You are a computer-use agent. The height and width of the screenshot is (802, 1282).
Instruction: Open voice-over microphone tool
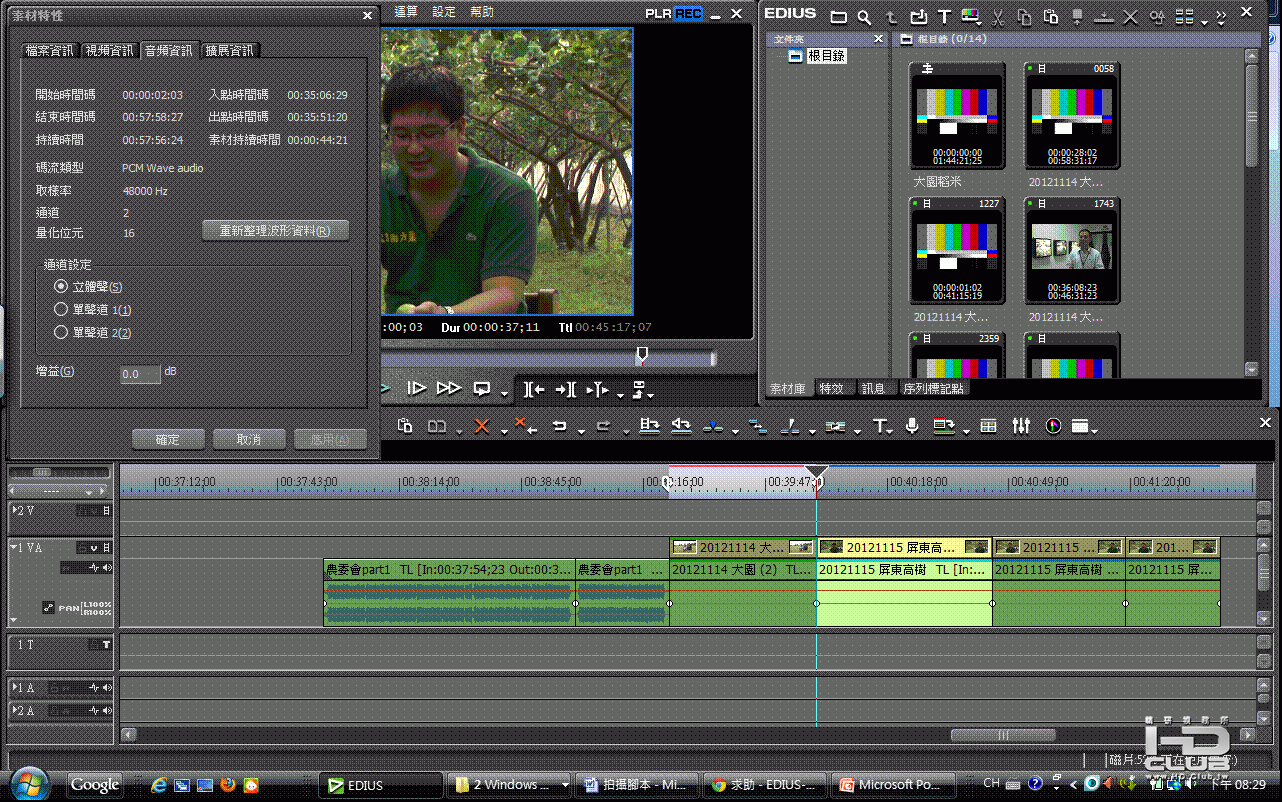click(x=912, y=426)
